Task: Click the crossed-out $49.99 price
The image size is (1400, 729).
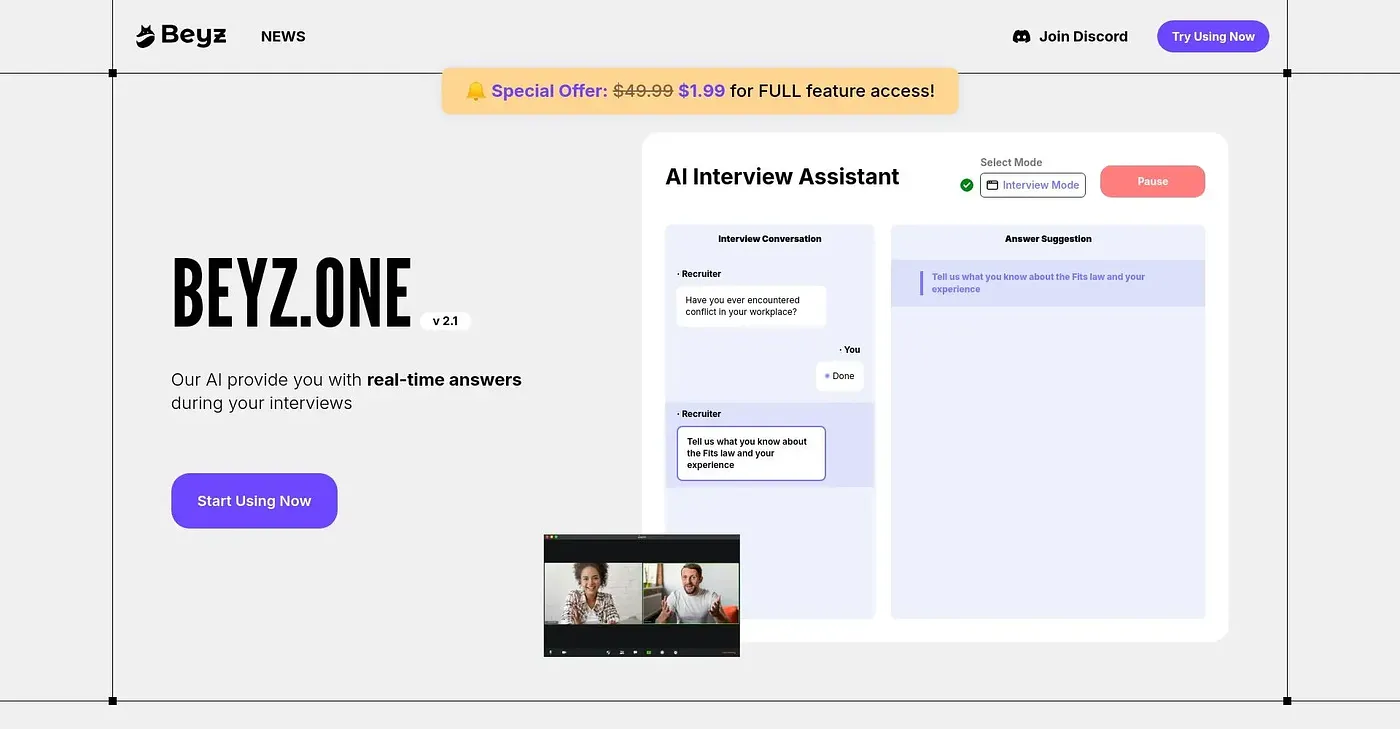Action: pos(643,91)
